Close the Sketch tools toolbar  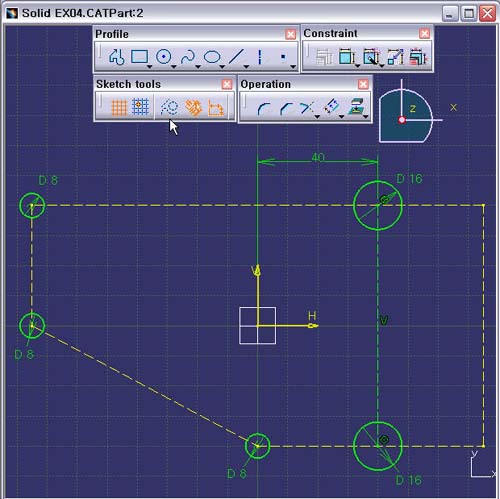[227, 84]
